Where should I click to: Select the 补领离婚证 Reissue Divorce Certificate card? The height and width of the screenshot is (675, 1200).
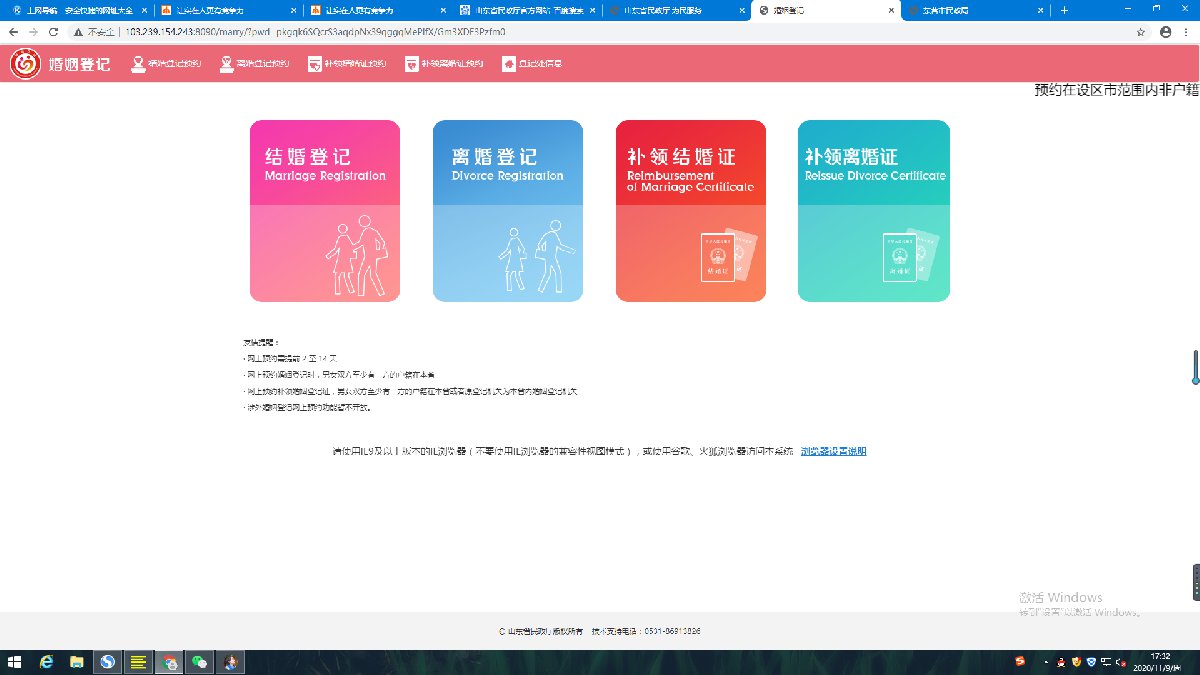point(873,211)
